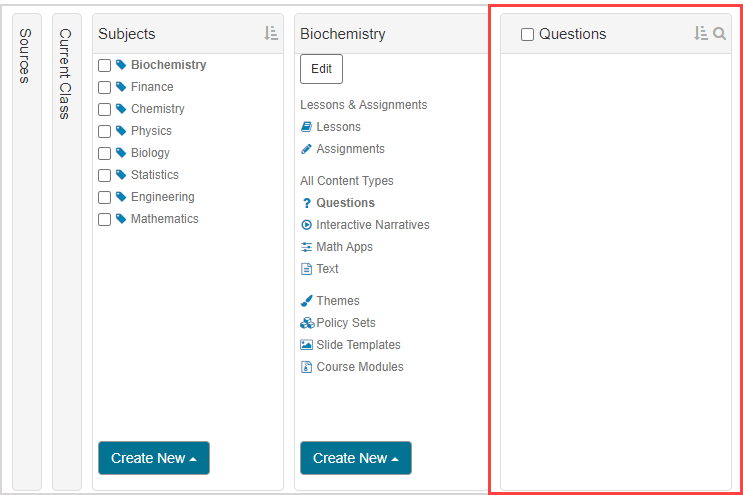This screenshot has width=743, height=495.
Task: Click the tag icon next to Biochemistry
Action: pyautogui.click(x=121, y=65)
